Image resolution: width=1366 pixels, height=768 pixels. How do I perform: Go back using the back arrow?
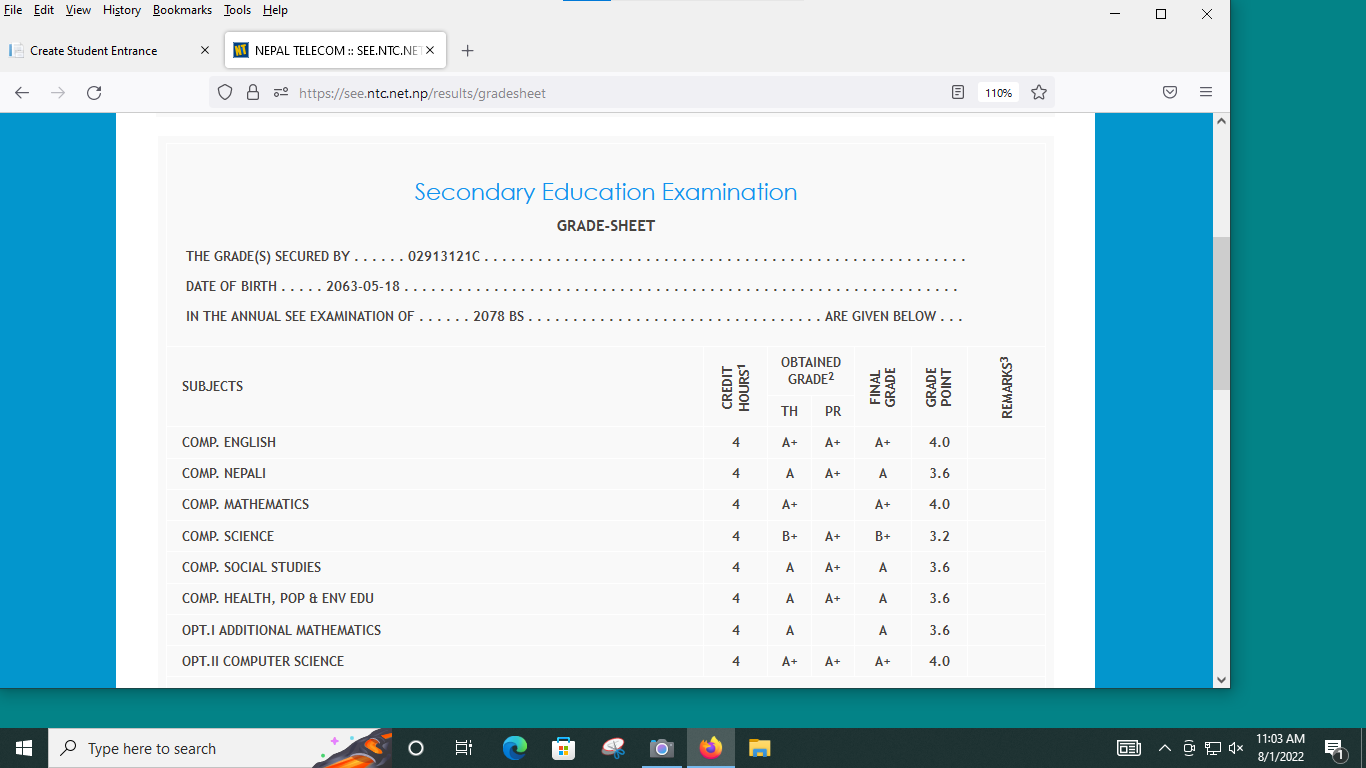coord(22,93)
